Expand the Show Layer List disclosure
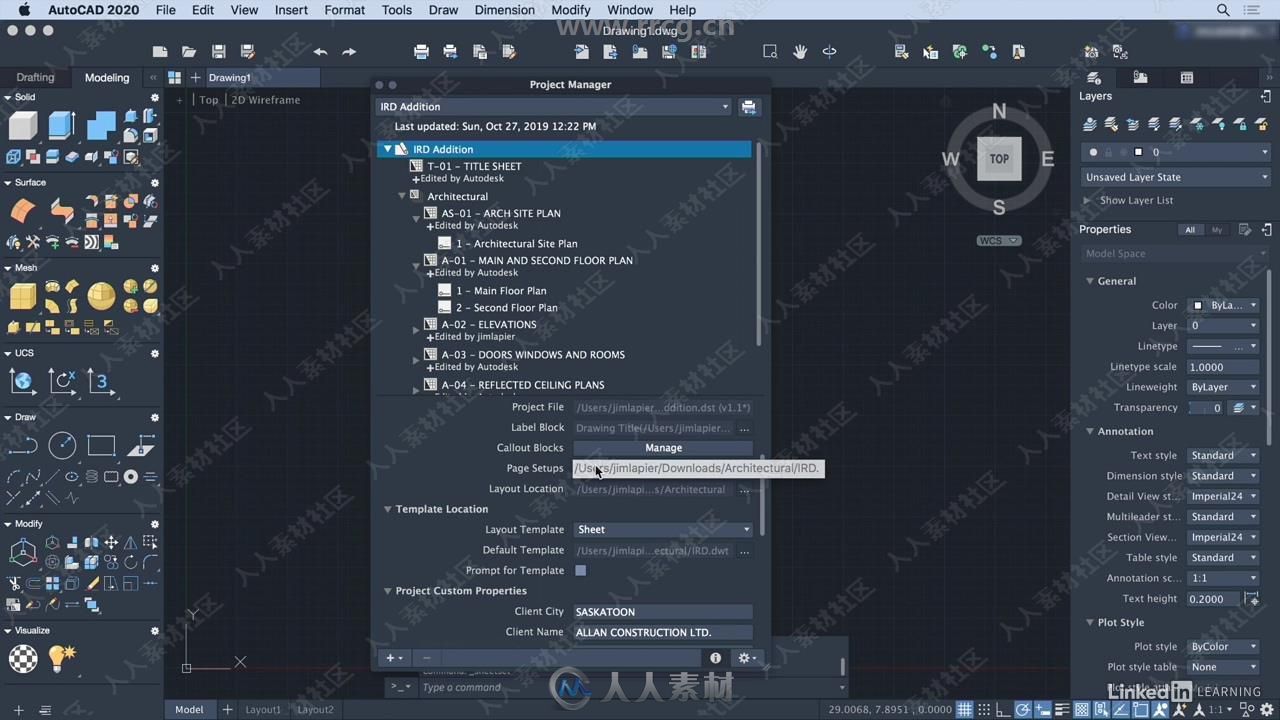1280x720 pixels. pyautogui.click(x=1088, y=200)
